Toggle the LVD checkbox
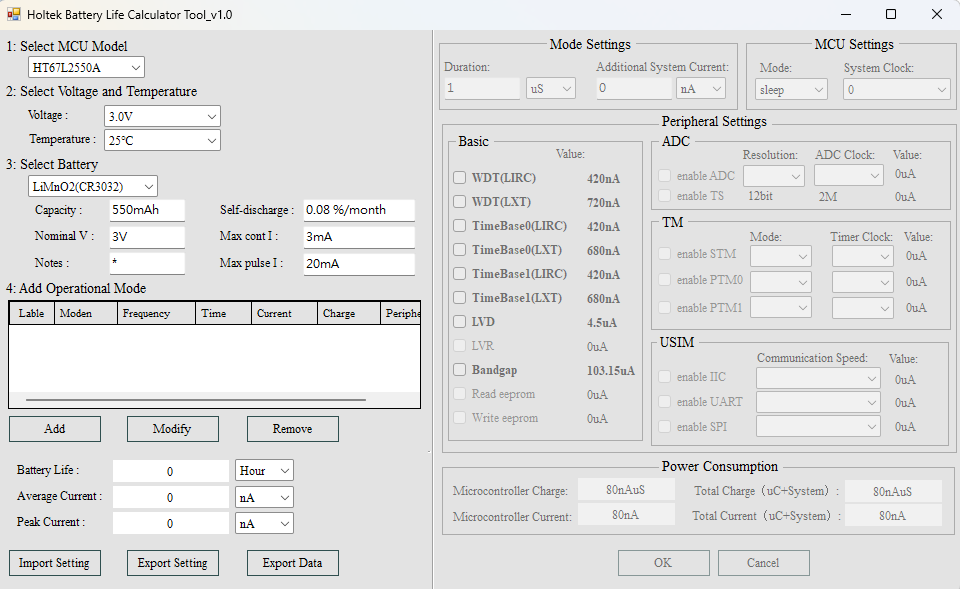This screenshot has height=589, width=960. [x=460, y=322]
